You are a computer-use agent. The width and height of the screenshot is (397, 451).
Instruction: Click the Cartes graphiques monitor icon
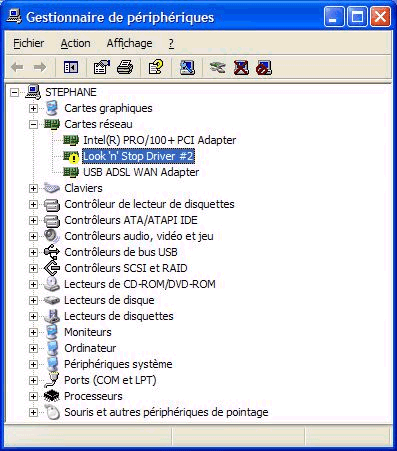point(52,108)
